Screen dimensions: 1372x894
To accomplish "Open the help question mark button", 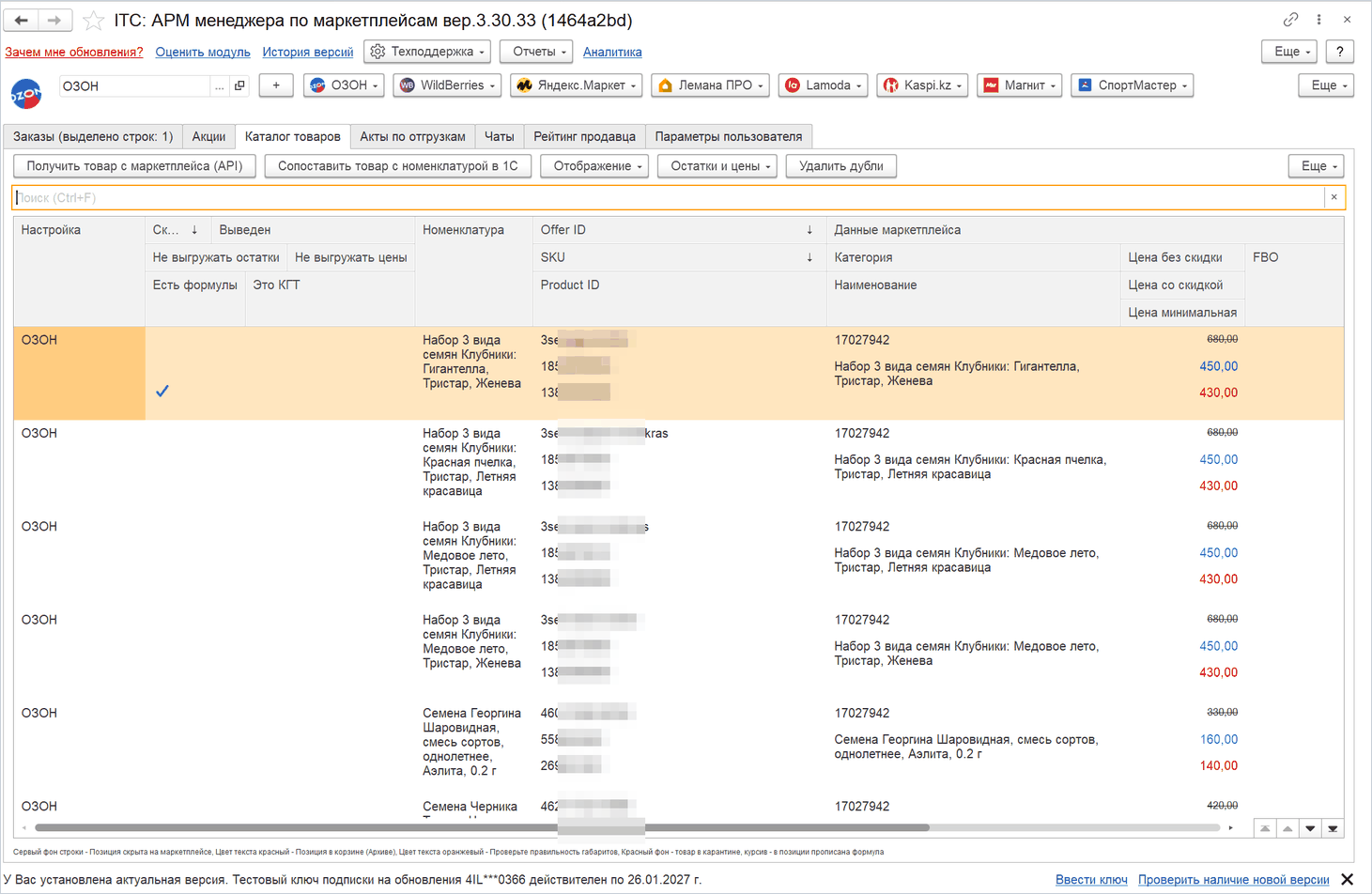I will [x=1340, y=52].
